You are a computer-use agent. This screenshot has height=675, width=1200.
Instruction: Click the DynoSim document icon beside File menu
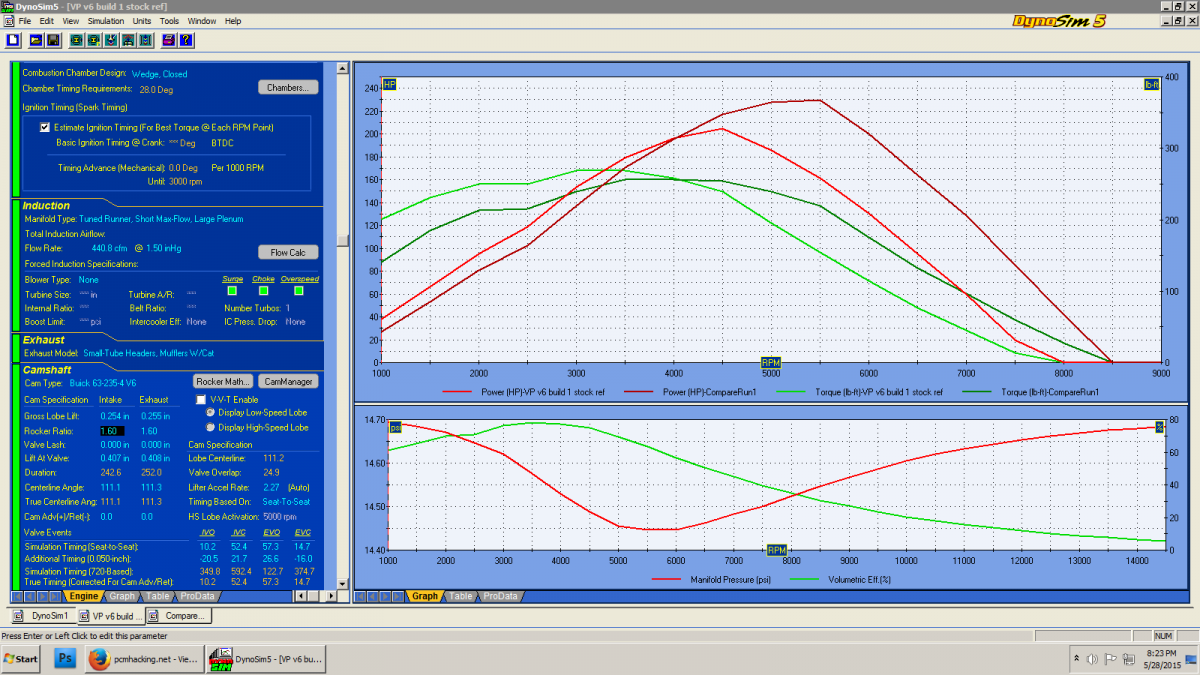(8, 20)
